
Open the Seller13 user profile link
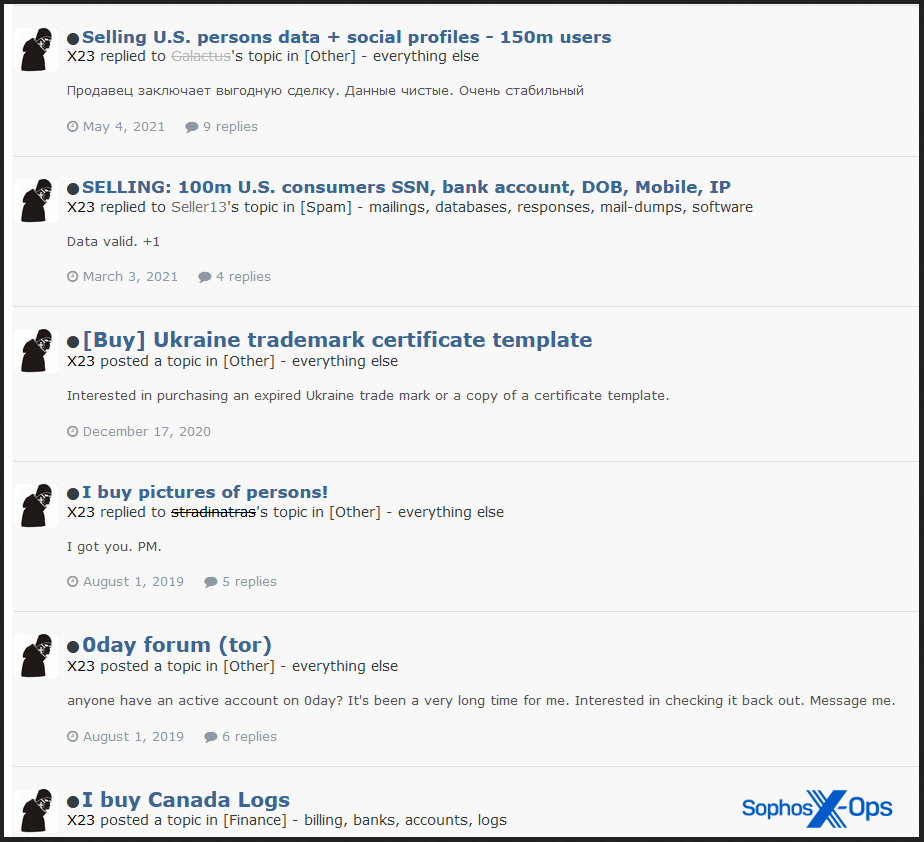tap(199, 207)
